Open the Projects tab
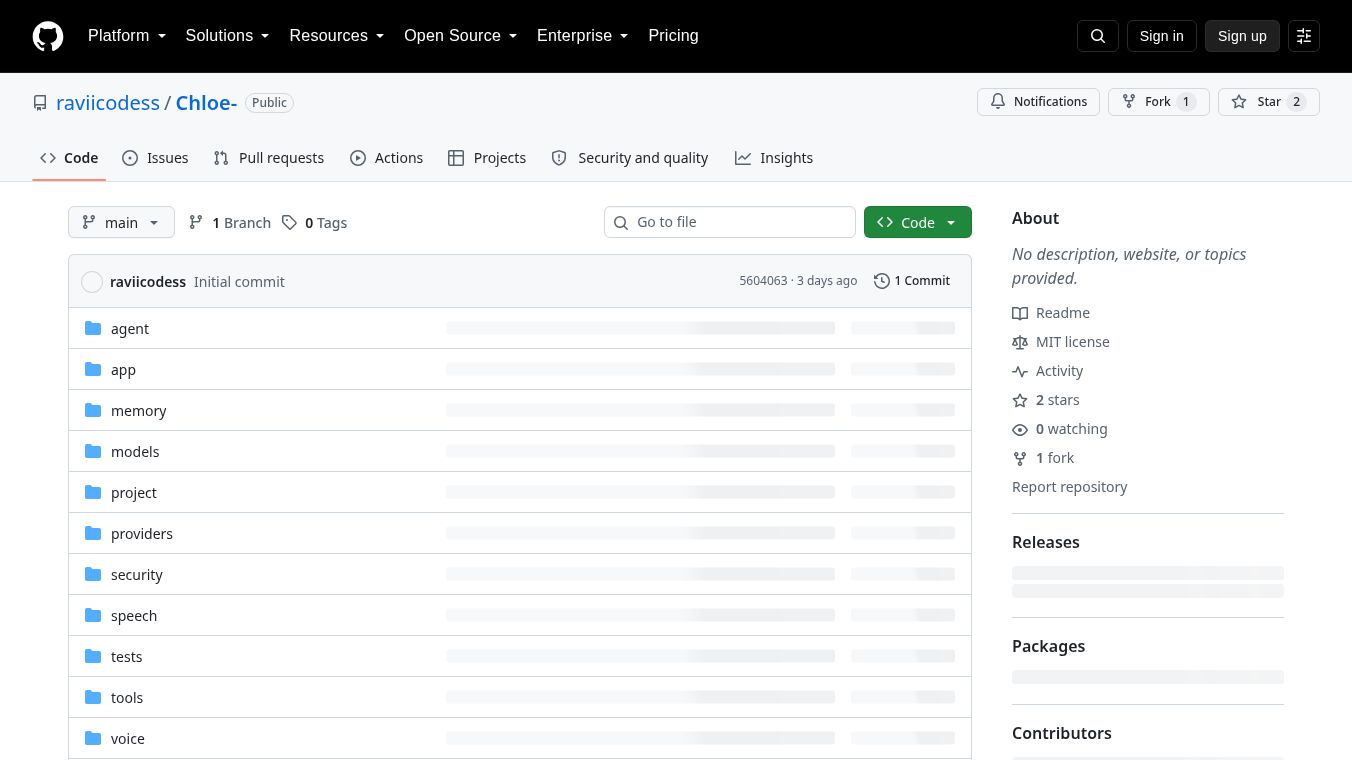Viewport: 1352px width, 760px height. (487, 158)
